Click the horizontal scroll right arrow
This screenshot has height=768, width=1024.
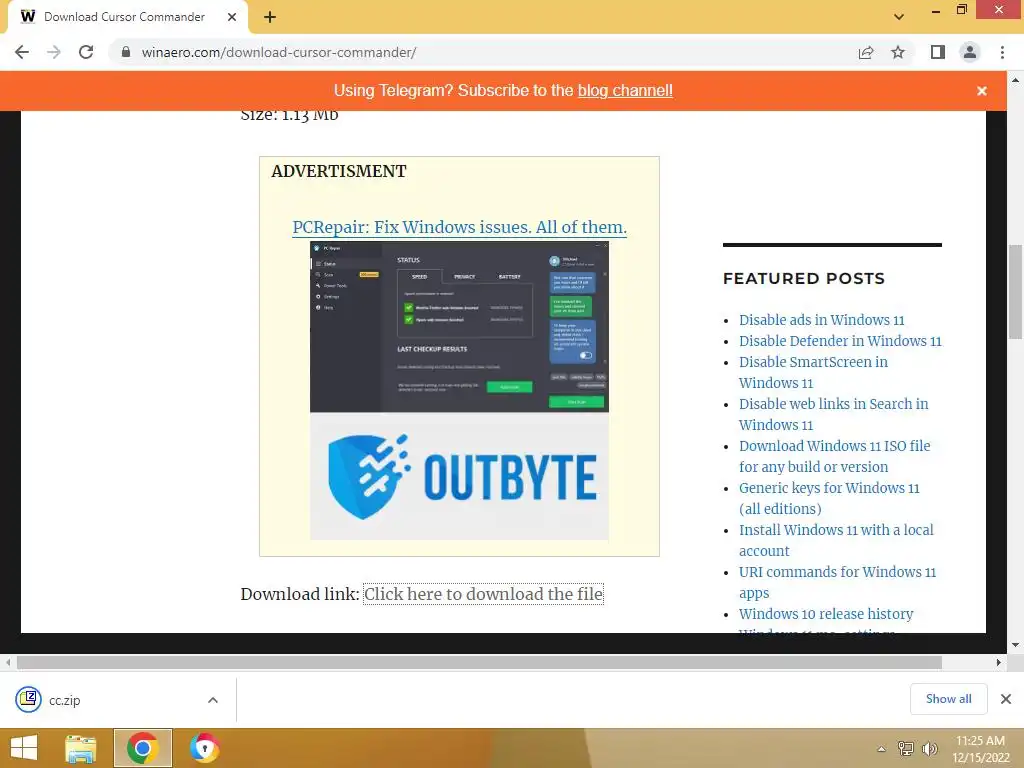[x=999, y=662]
